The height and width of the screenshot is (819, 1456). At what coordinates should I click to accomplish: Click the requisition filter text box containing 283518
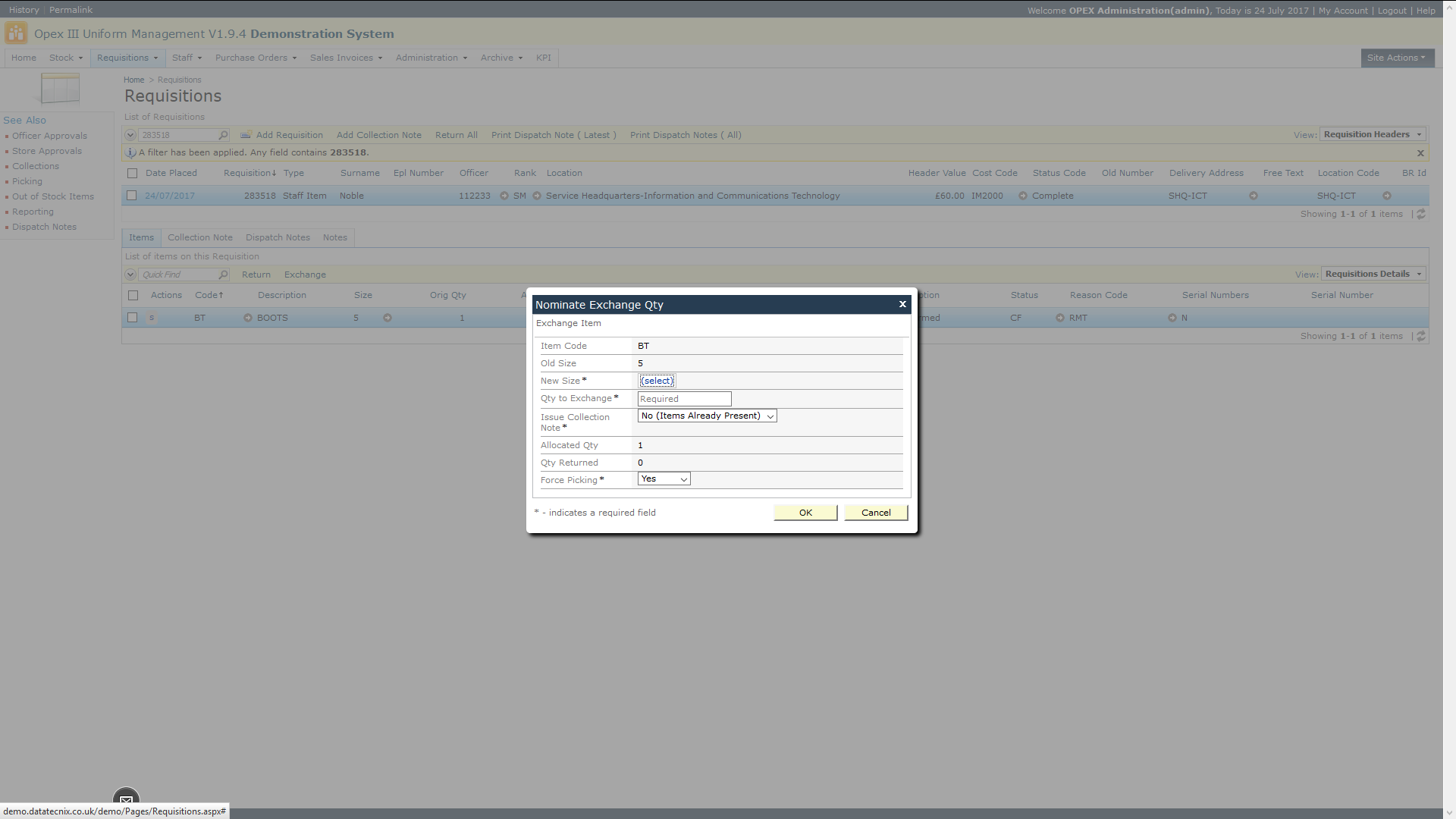click(x=178, y=135)
